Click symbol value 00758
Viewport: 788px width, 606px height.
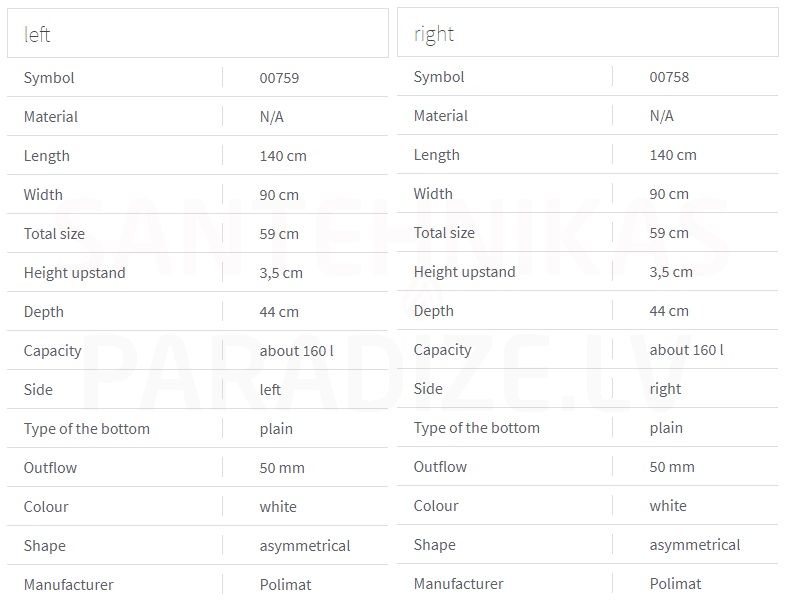tap(669, 77)
